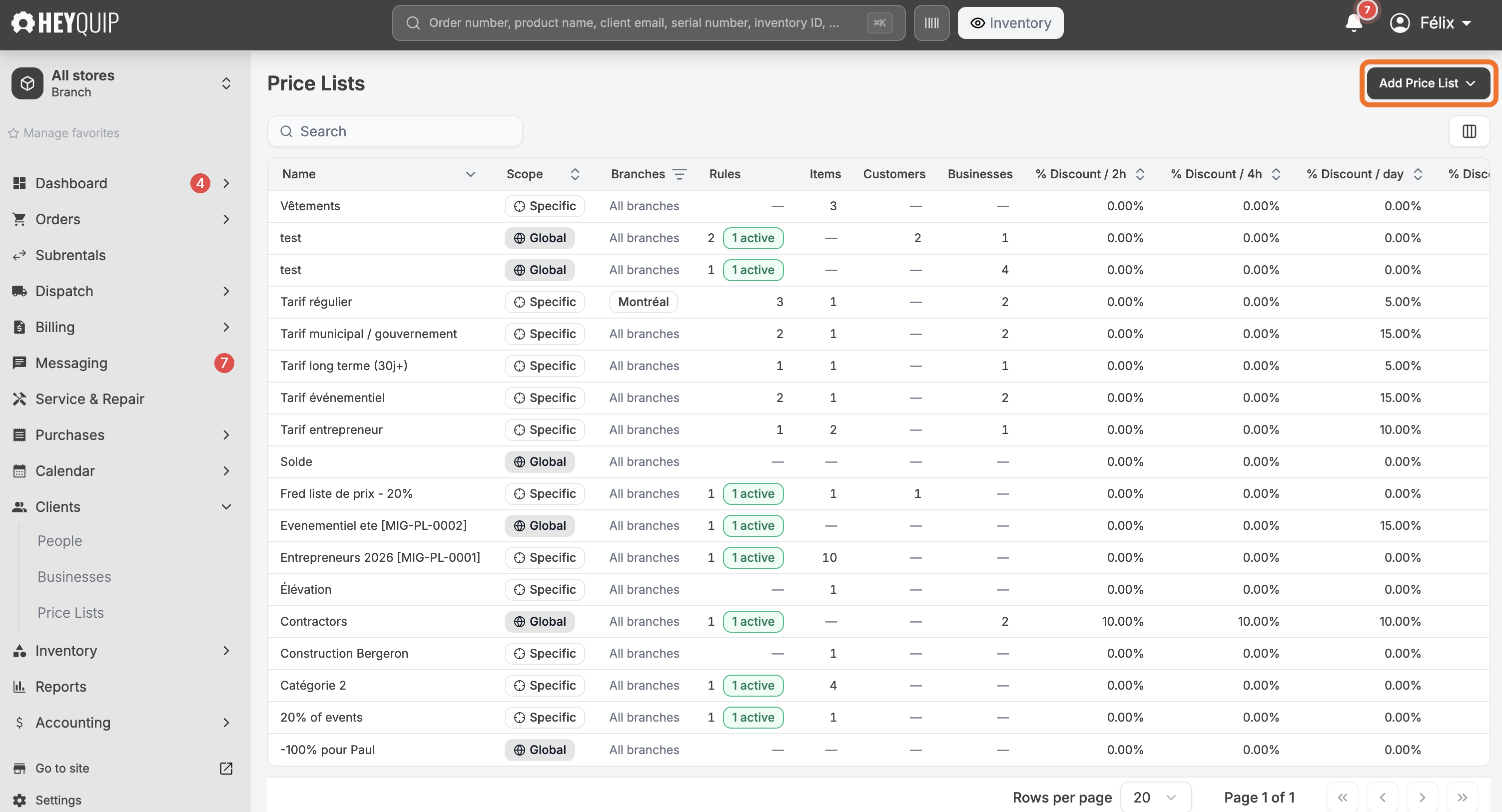Click the Montréal branch tag

(643, 301)
